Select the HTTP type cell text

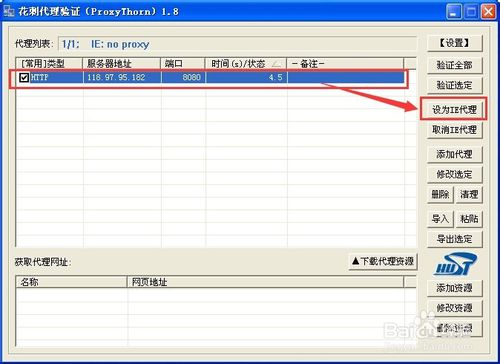coord(40,78)
